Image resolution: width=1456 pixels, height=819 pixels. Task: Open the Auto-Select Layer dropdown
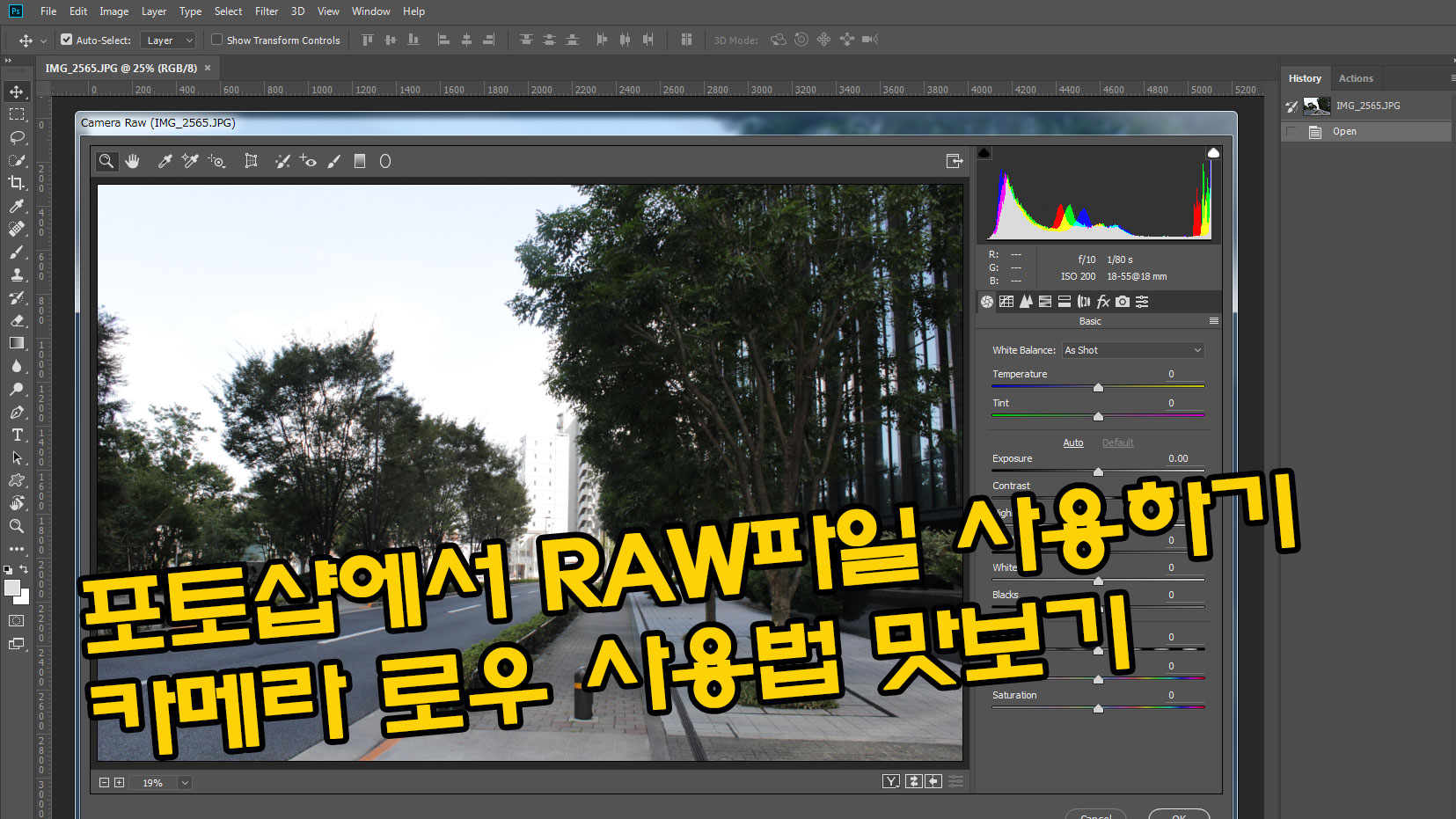[168, 40]
